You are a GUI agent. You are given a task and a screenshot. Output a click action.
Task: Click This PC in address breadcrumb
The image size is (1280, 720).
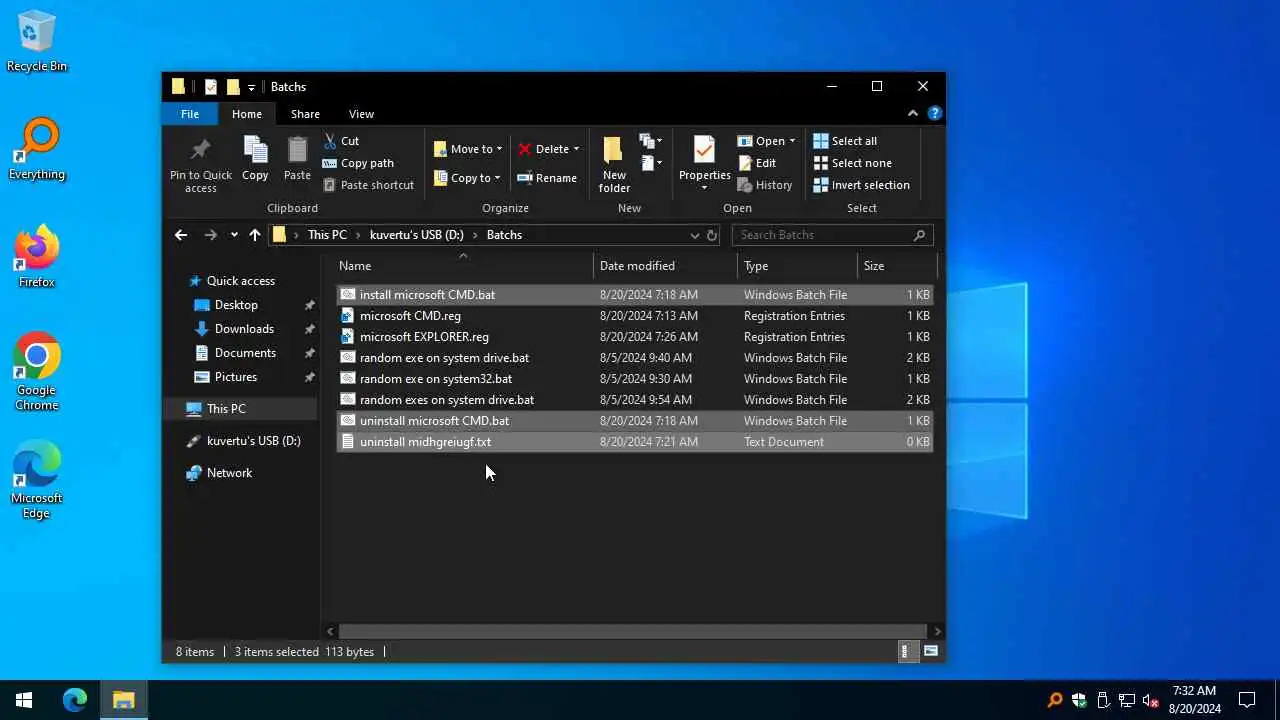[327, 235]
